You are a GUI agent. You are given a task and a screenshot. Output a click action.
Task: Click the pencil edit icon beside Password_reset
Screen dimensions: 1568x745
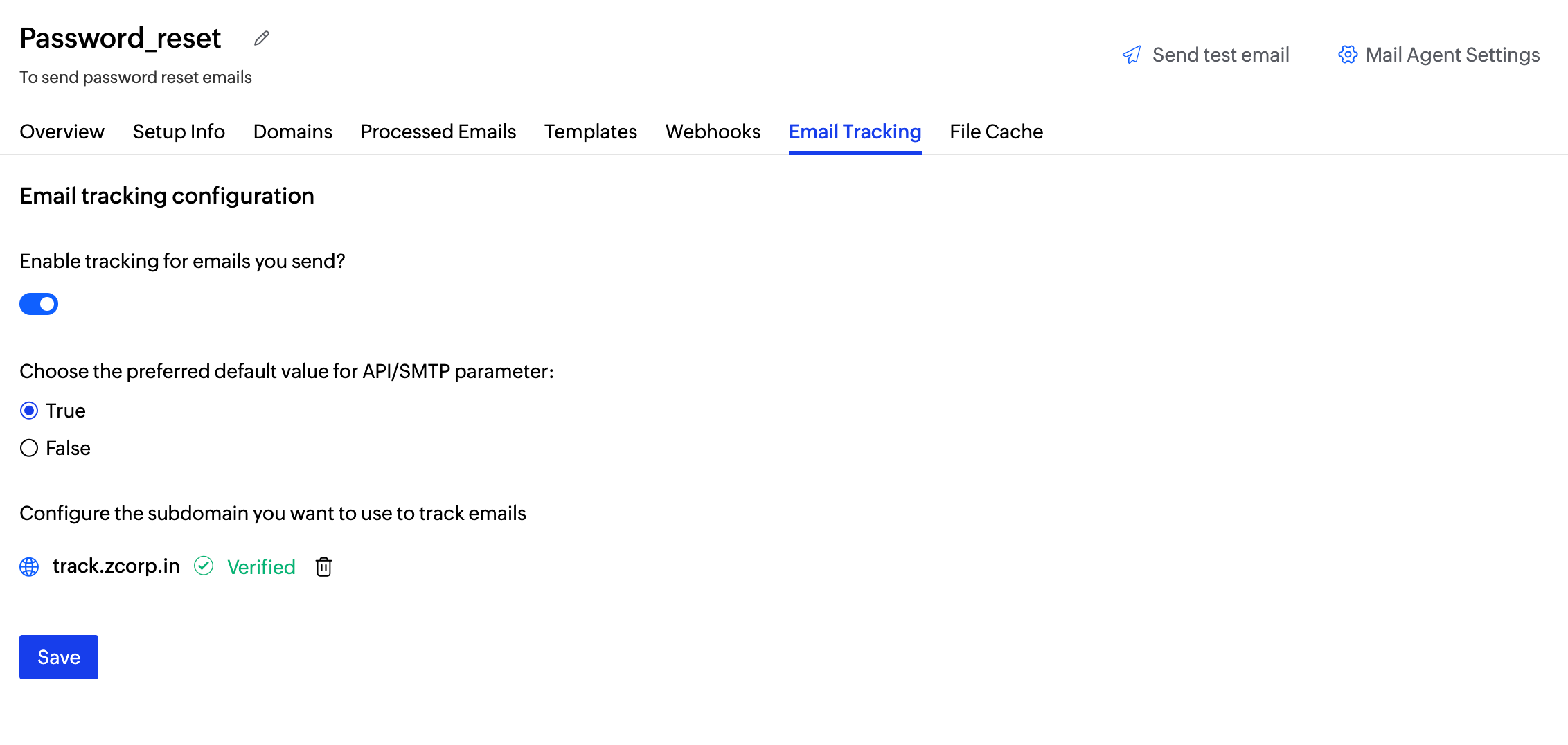[261, 39]
